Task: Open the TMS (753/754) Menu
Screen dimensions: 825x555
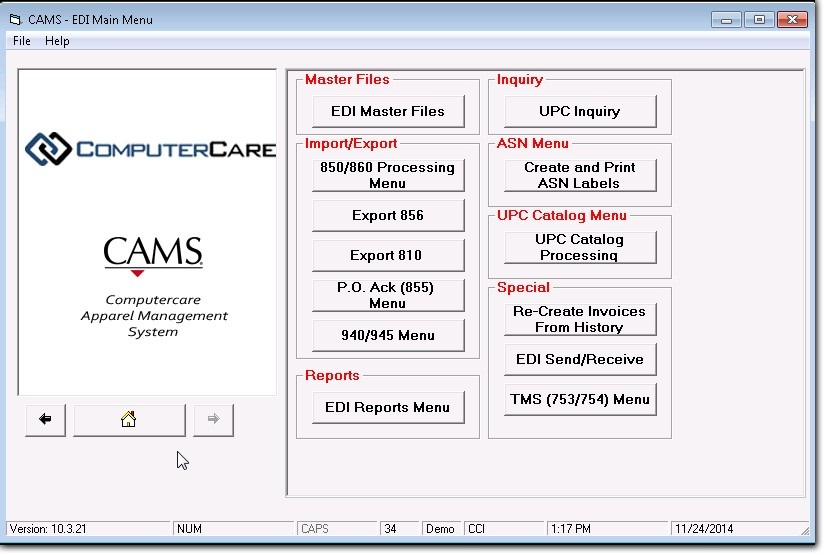Action: 580,399
